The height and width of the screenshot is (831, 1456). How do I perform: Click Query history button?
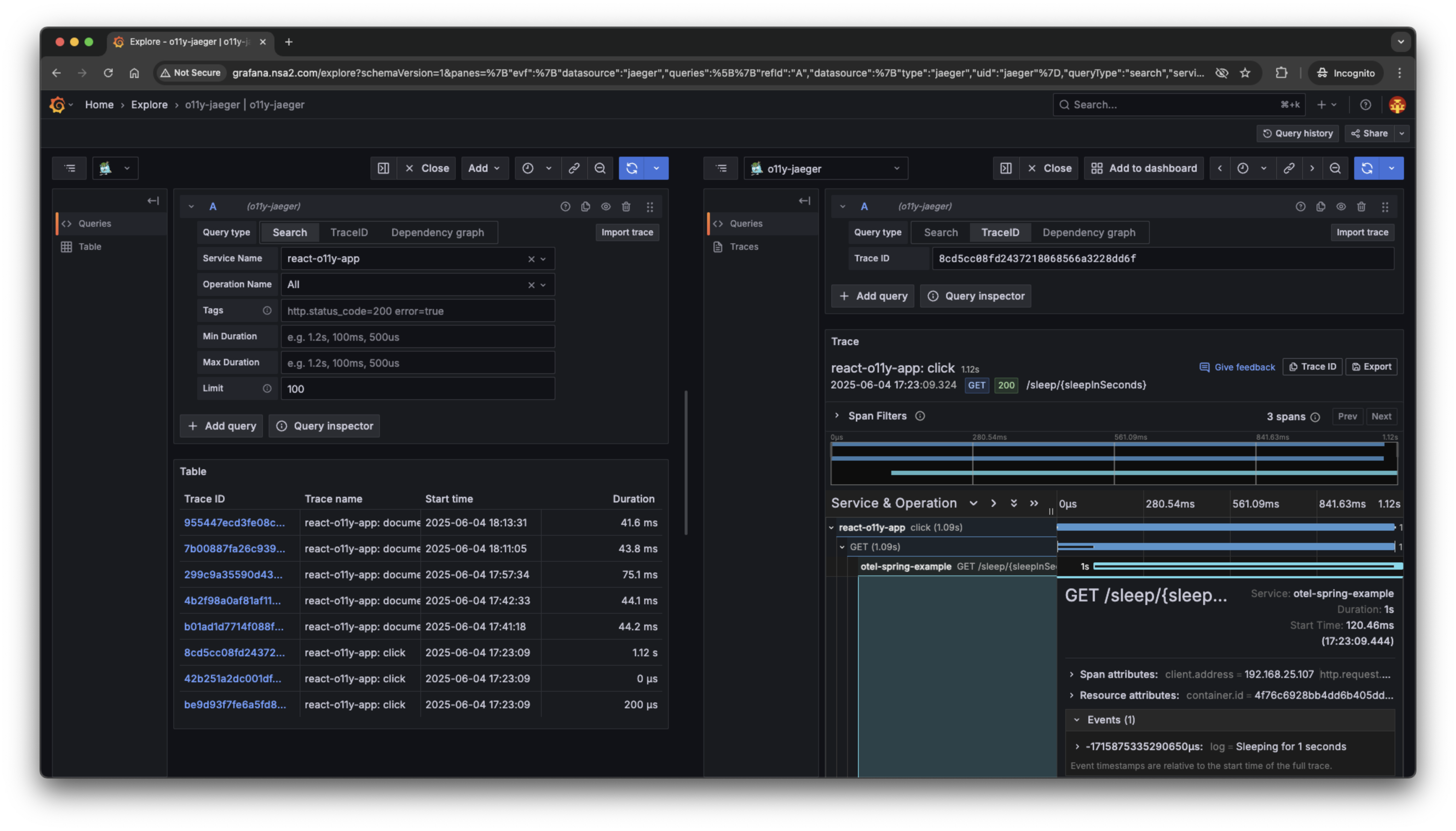tap(1297, 134)
